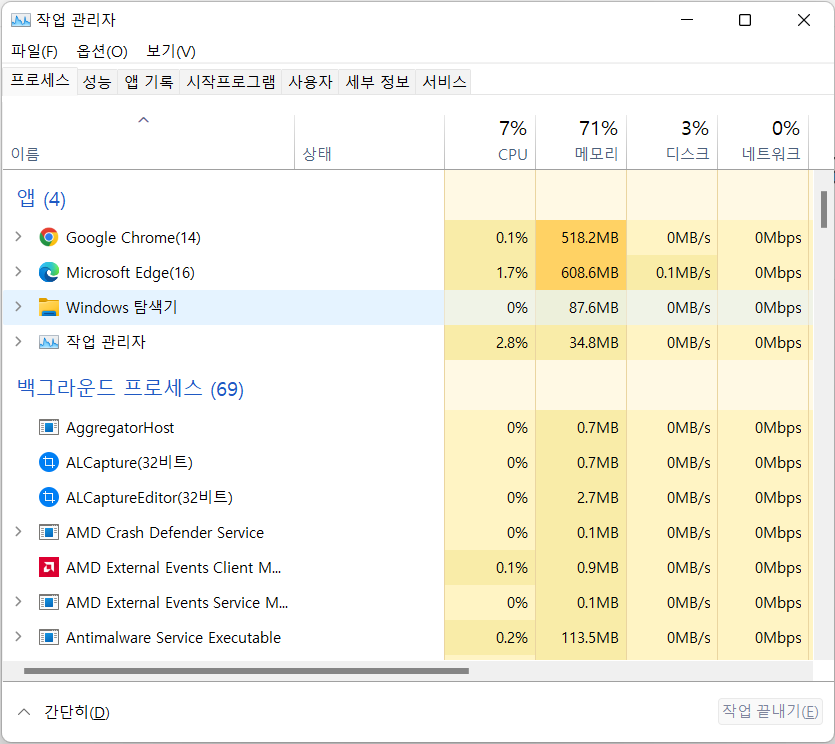Select the ALCaptureEditor(32비트) process name
Image resolution: width=835 pixels, height=744 pixels.
coord(149,497)
